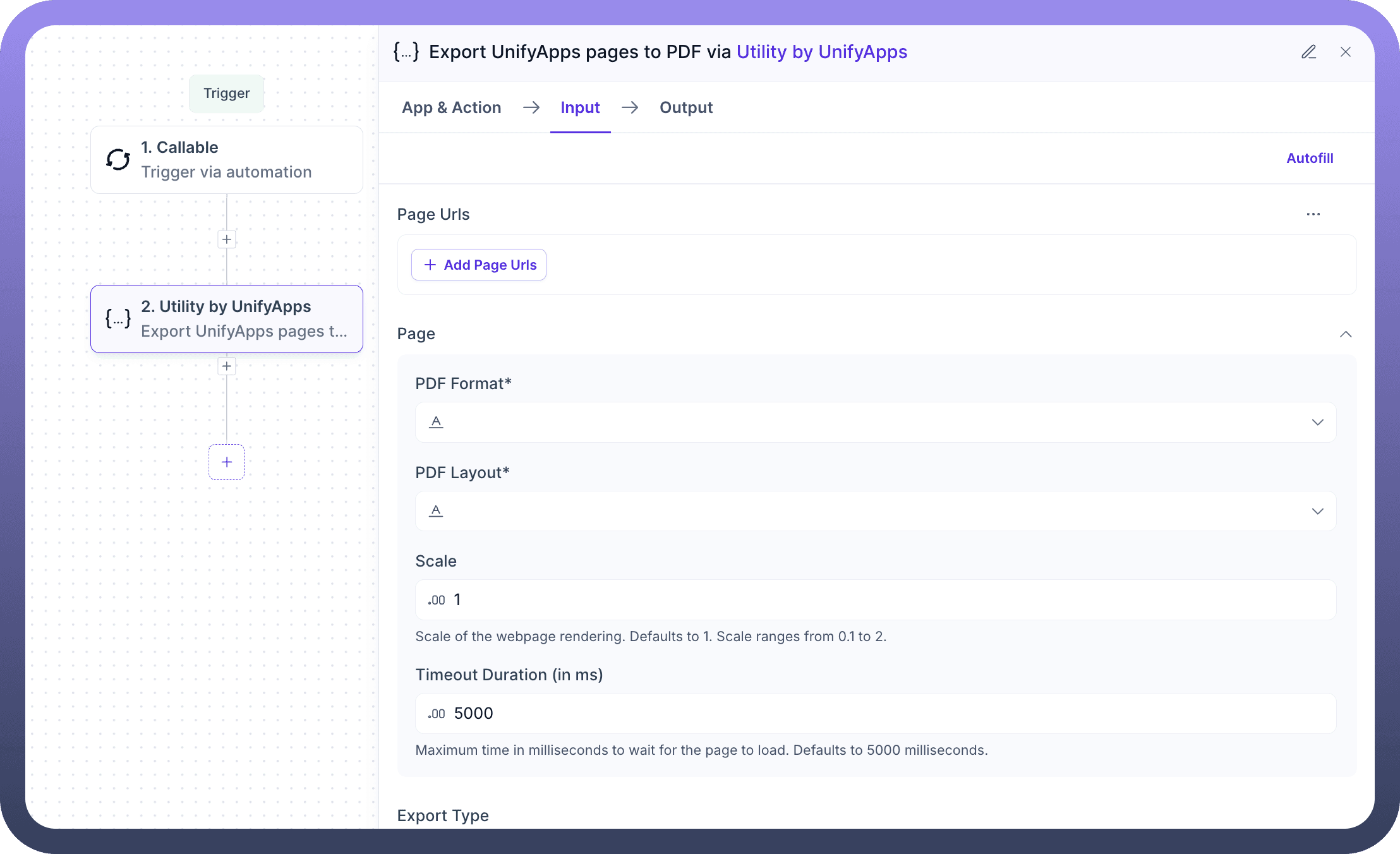The height and width of the screenshot is (854, 1400).
Task: Close the step configuration panel
Action: [1346, 52]
